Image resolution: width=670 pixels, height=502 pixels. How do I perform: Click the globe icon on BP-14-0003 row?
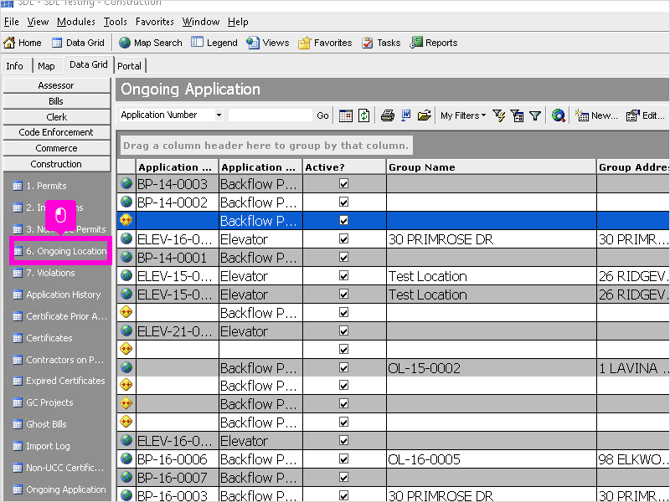(x=126, y=183)
